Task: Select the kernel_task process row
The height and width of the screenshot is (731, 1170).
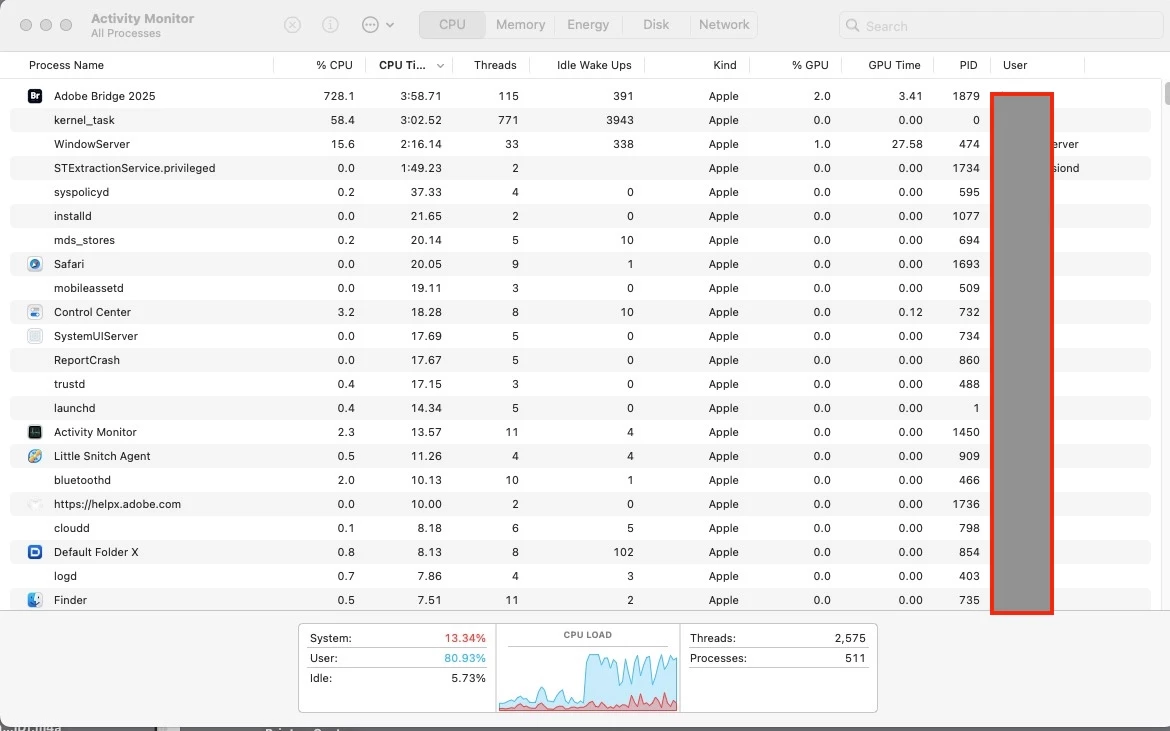Action: [x=580, y=120]
